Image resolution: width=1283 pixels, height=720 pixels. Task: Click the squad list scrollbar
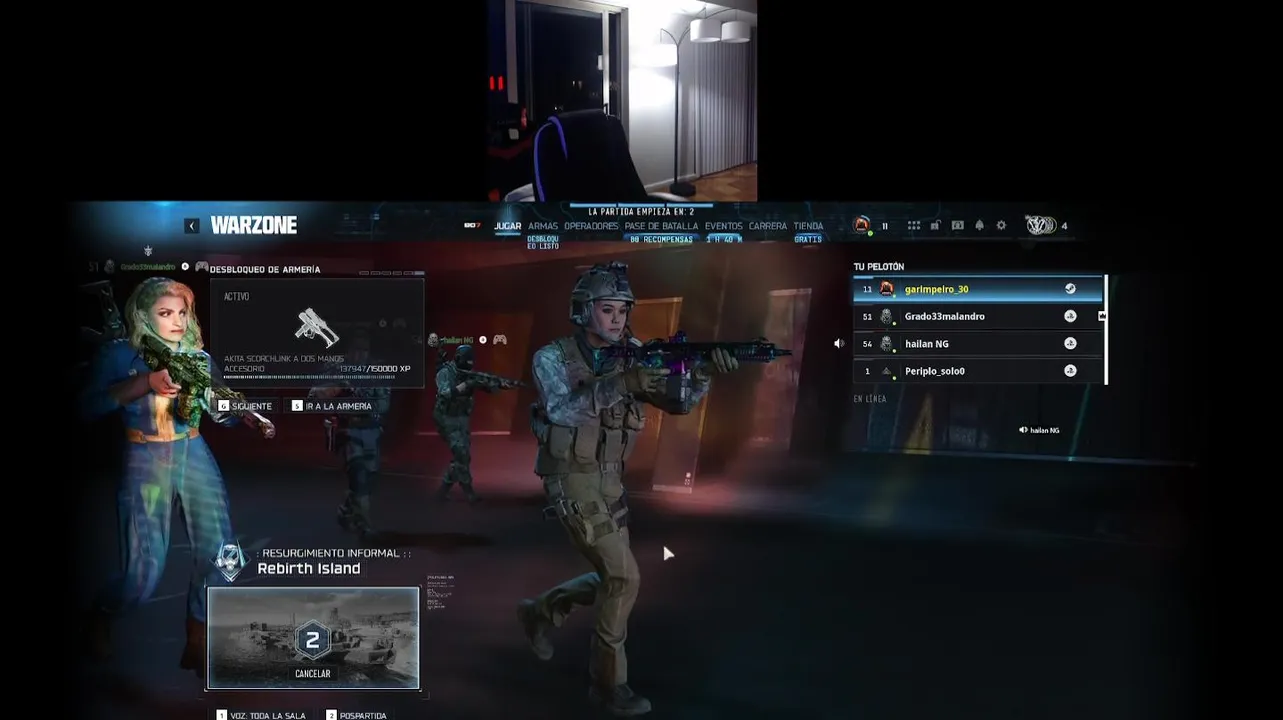click(x=1106, y=330)
